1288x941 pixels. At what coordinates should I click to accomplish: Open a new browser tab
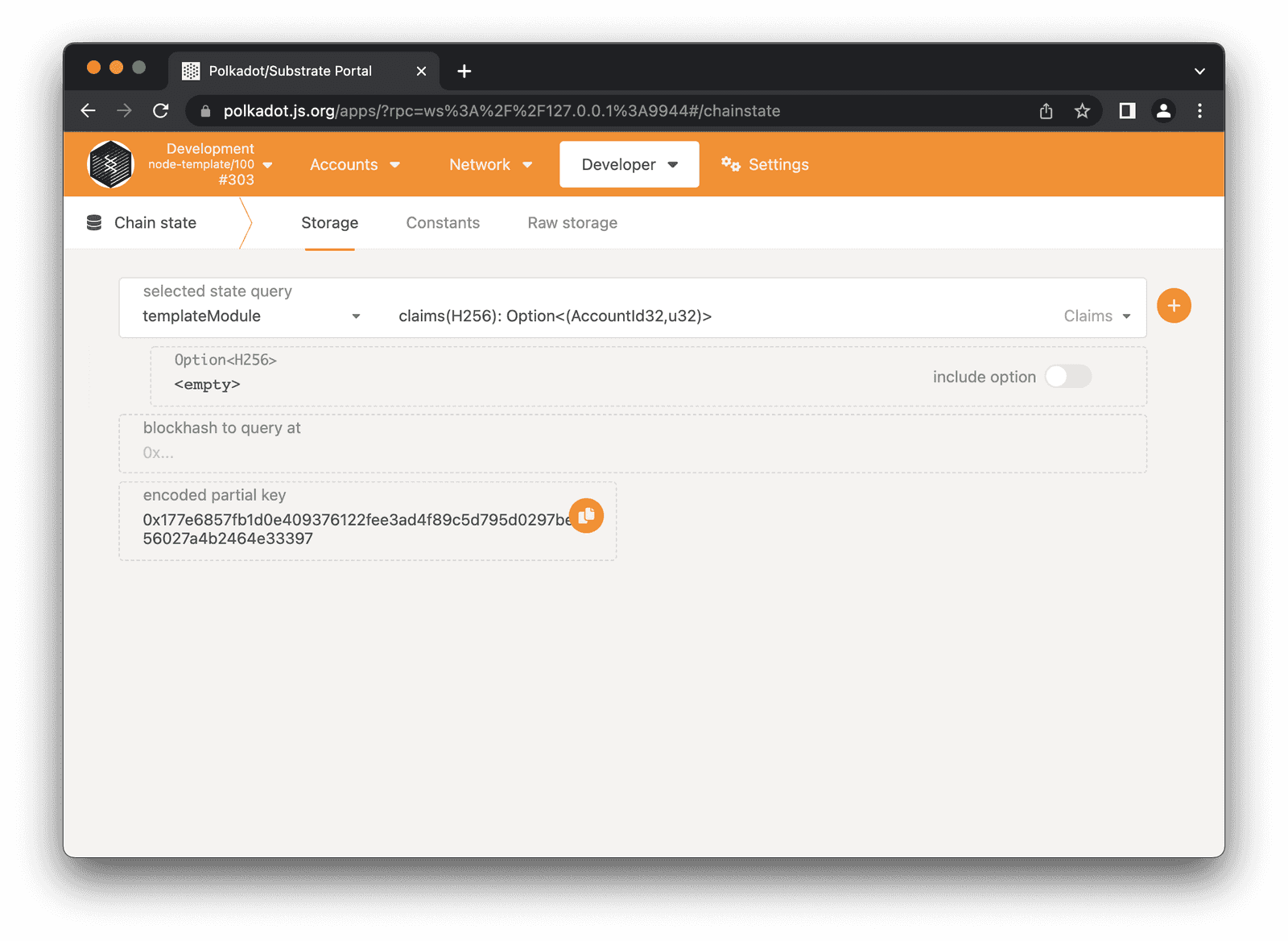464,71
